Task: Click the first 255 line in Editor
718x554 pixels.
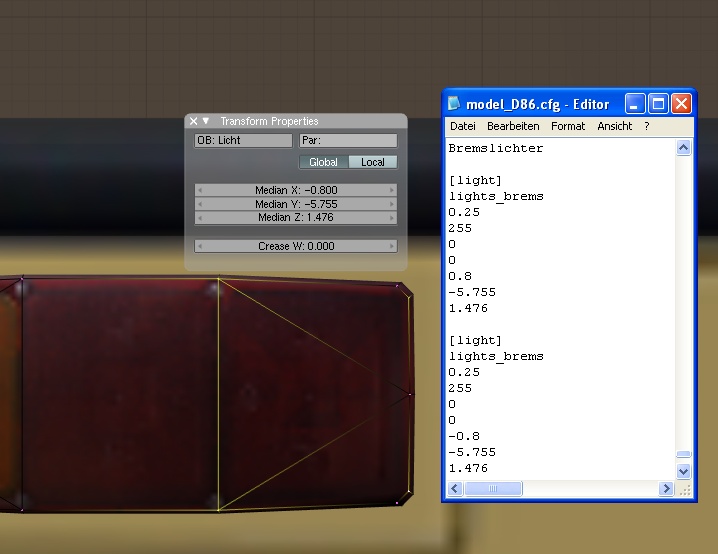Action: click(460, 228)
